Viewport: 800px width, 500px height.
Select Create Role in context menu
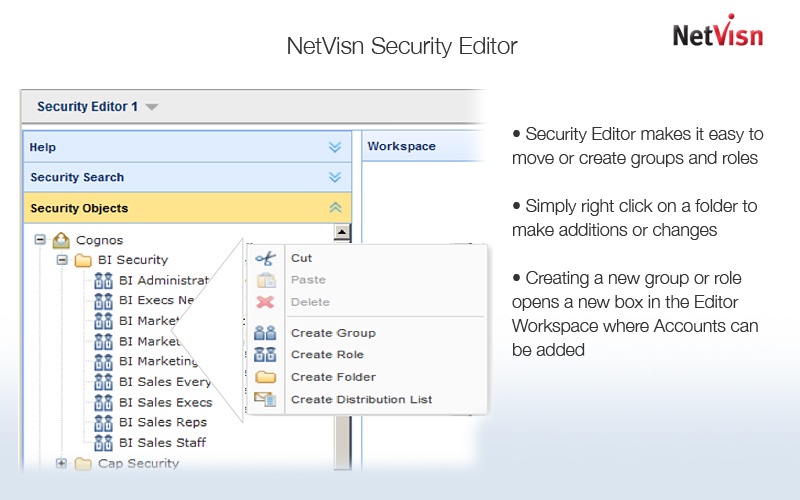(327, 355)
